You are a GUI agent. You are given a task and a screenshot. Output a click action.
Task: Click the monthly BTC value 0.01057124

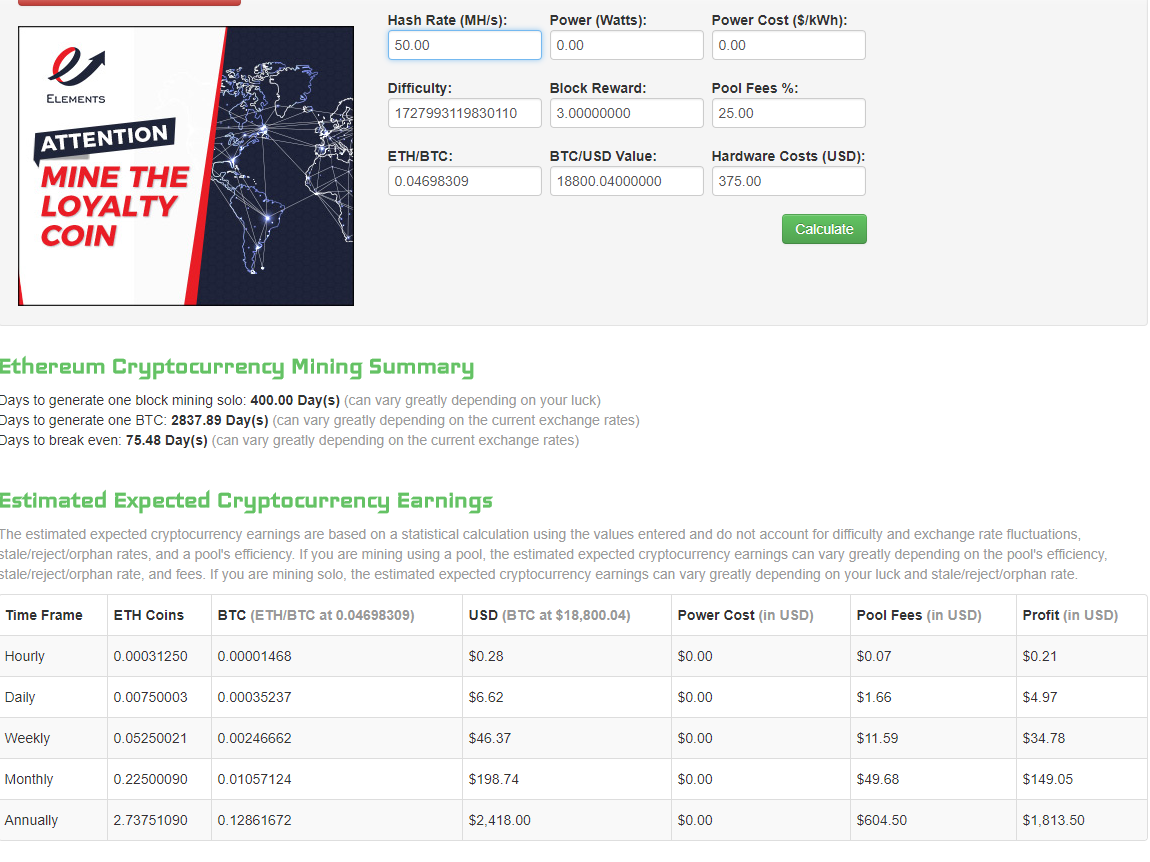point(254,779)
